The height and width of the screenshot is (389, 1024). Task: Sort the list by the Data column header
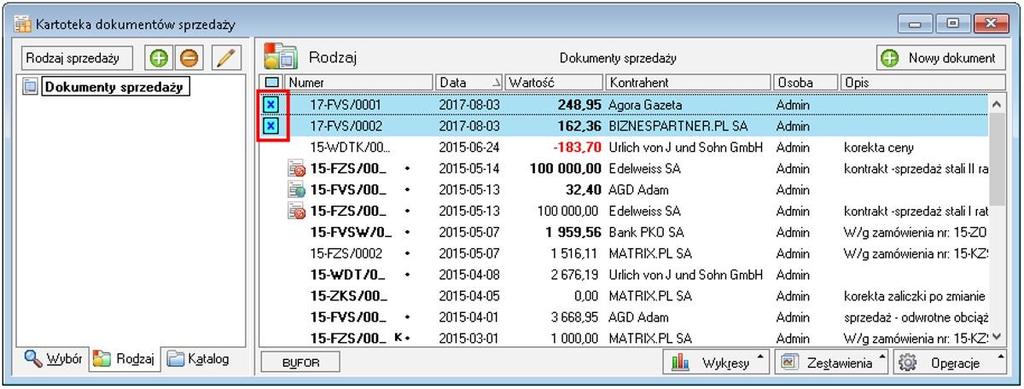pos(469,83)
